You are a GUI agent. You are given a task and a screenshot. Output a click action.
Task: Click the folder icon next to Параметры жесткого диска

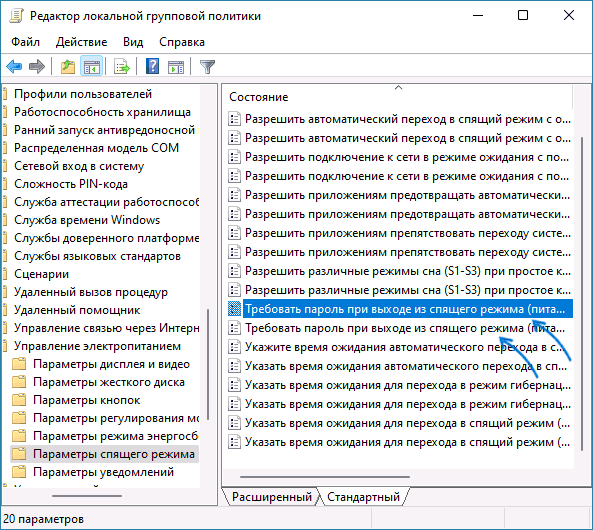coord(19,382)
